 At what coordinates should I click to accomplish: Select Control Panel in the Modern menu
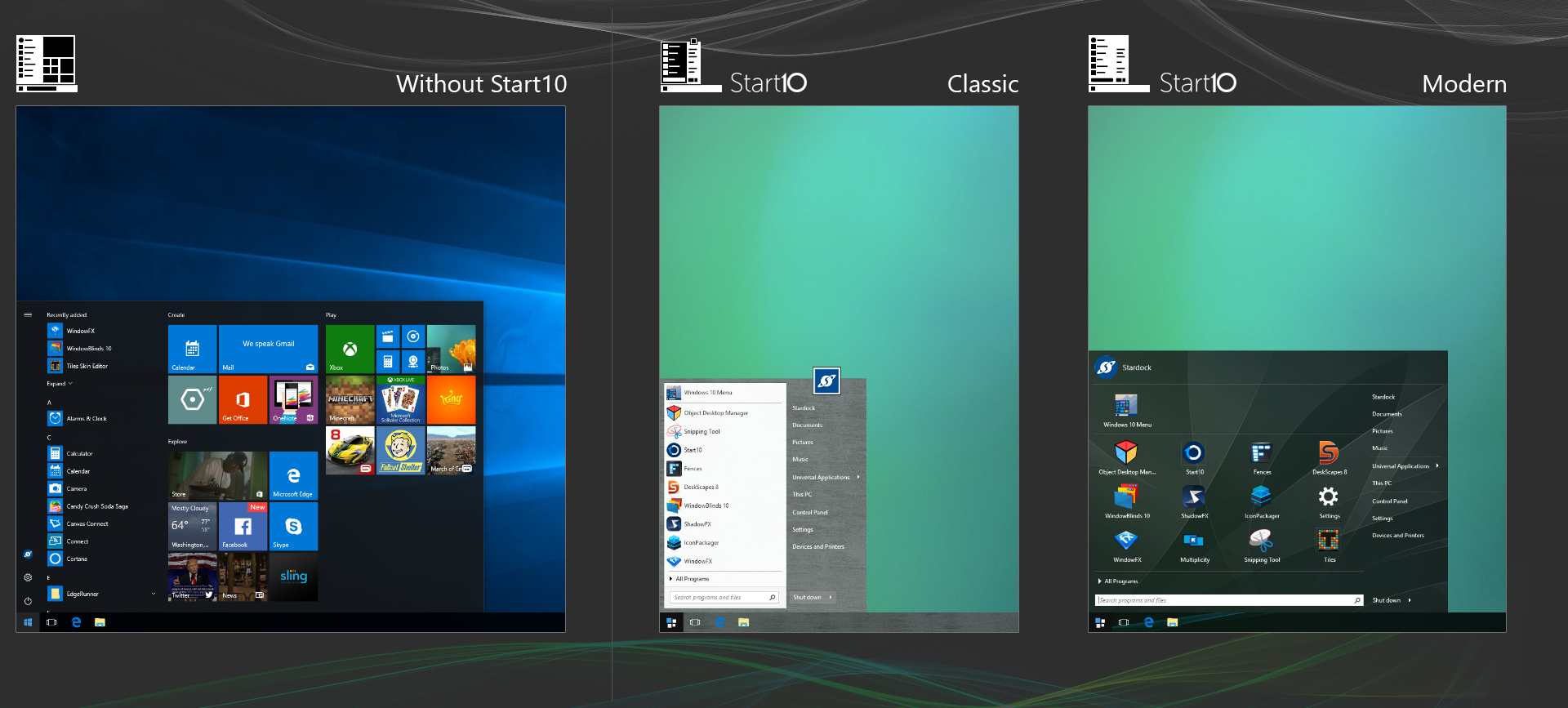1389,501
